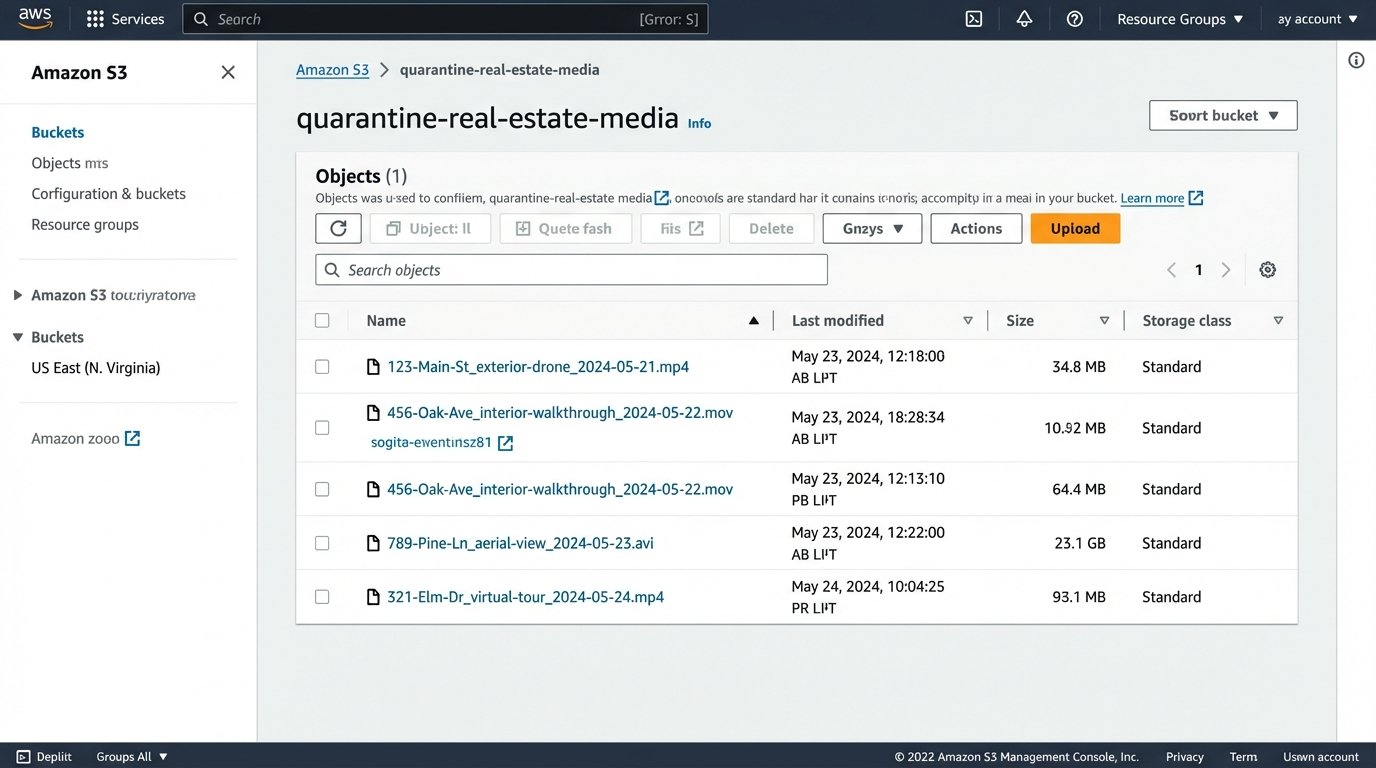Collapse the Buckets section in sidebar
1376x768 pixels.
point(18,337)
